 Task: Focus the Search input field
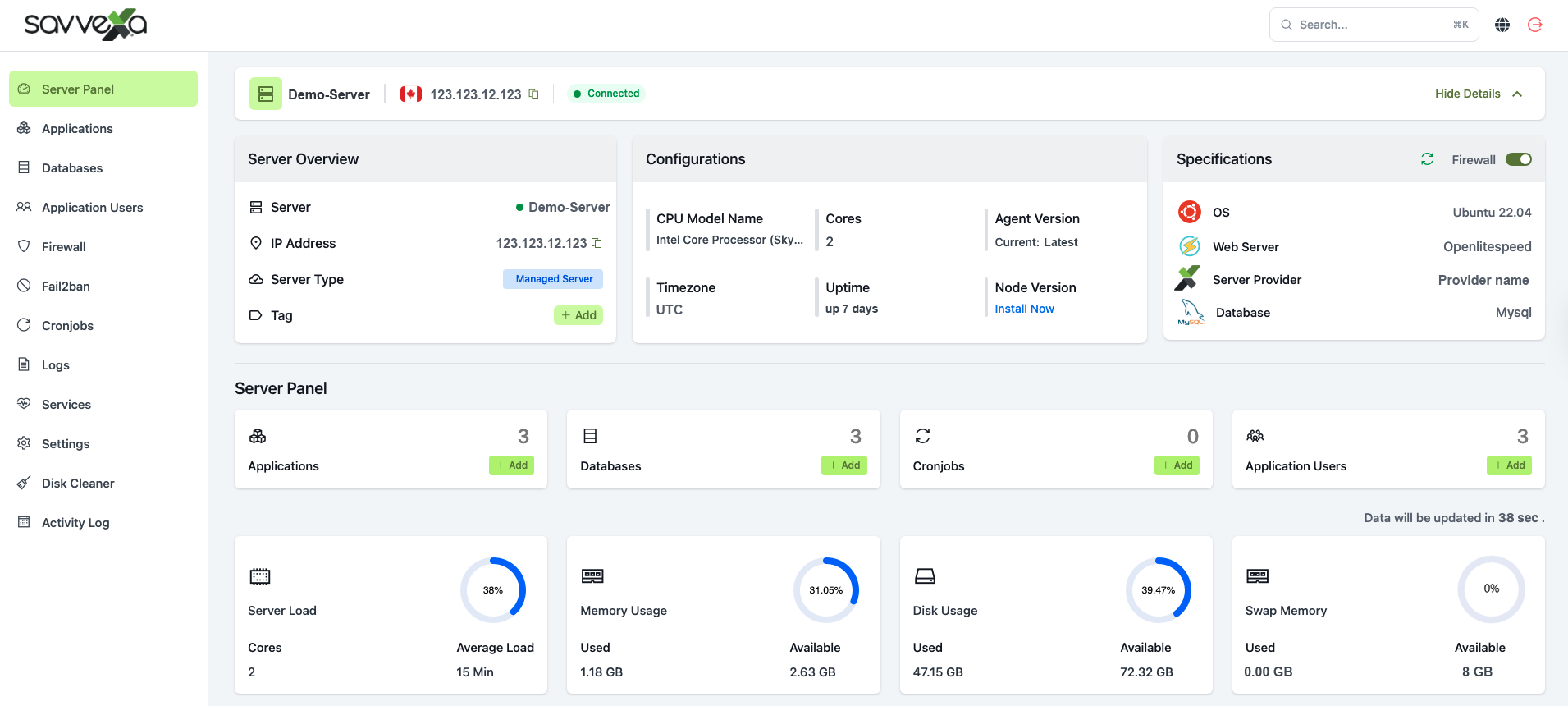point(1370,25)
